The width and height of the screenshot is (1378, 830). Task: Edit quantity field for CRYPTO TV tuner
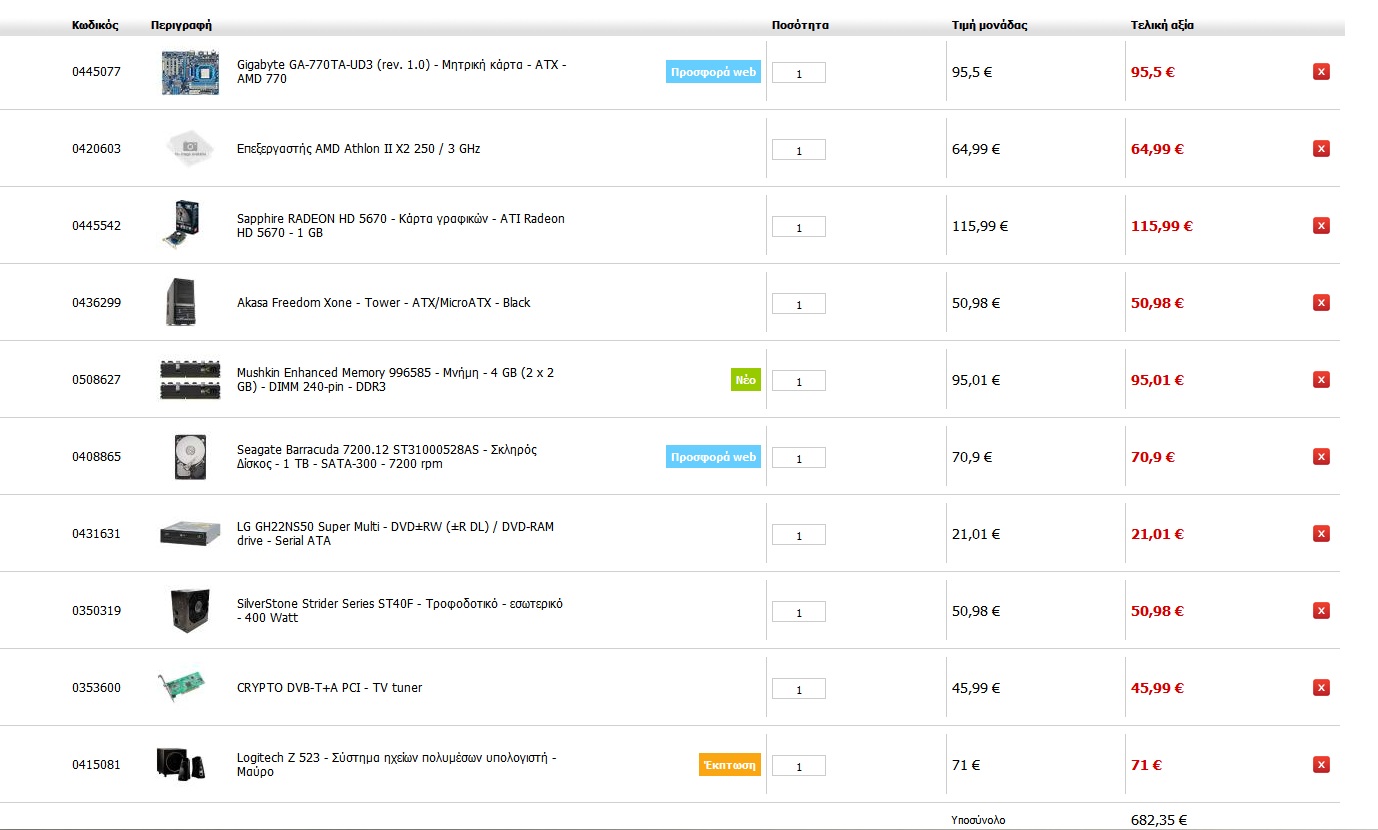pyautogui.click(x=799, y=689)
